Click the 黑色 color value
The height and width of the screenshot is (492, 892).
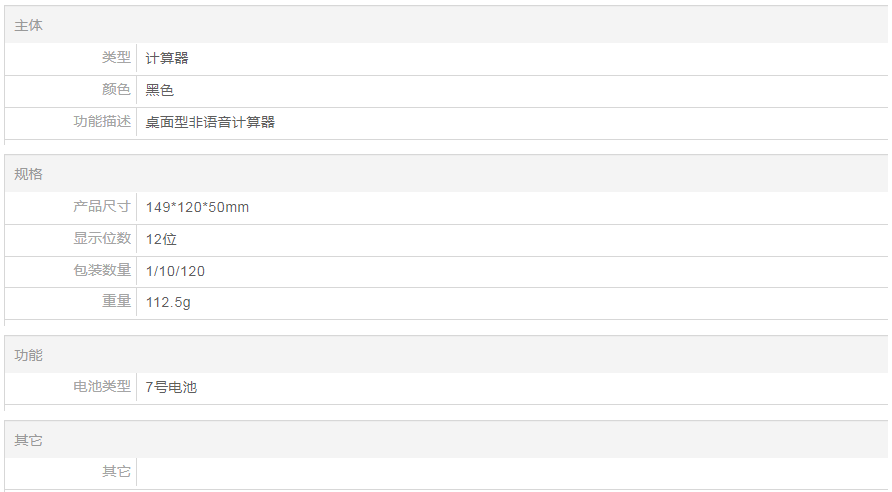tap(160, 90)
